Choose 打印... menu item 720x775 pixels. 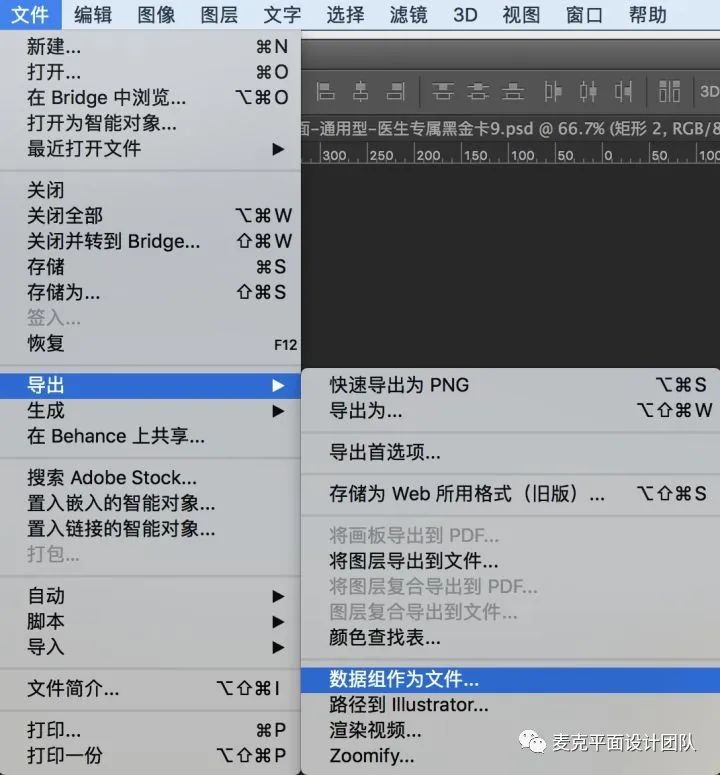tap(150, 730)
